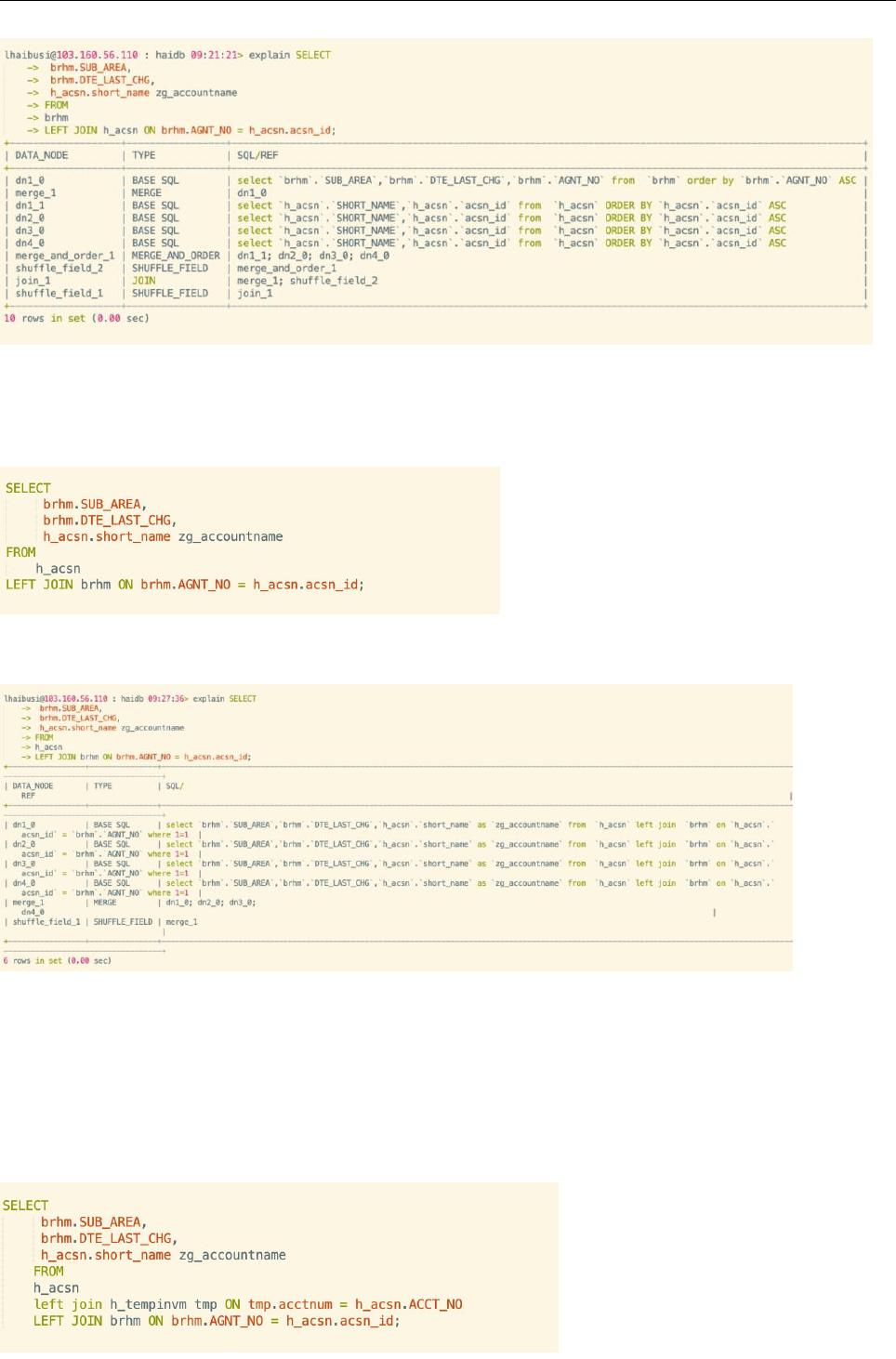The image size is (896, 1359).
Task: Click '6 rows in set (0.00 sec)'
Action: click(x=58, y=961)
